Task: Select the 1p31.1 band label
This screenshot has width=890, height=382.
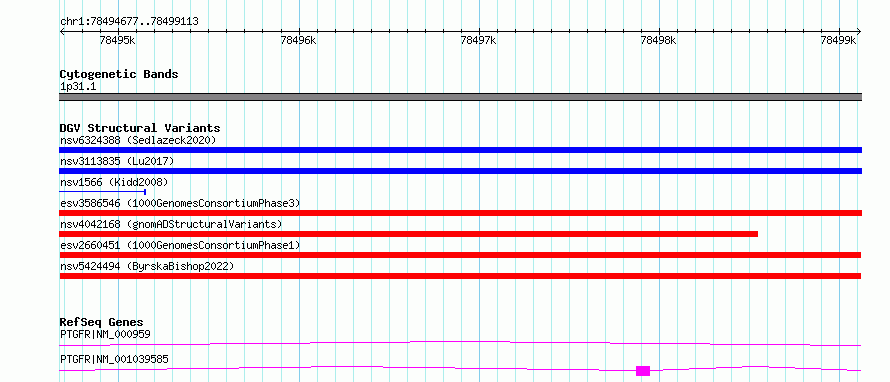Action: tap(77, 87)
